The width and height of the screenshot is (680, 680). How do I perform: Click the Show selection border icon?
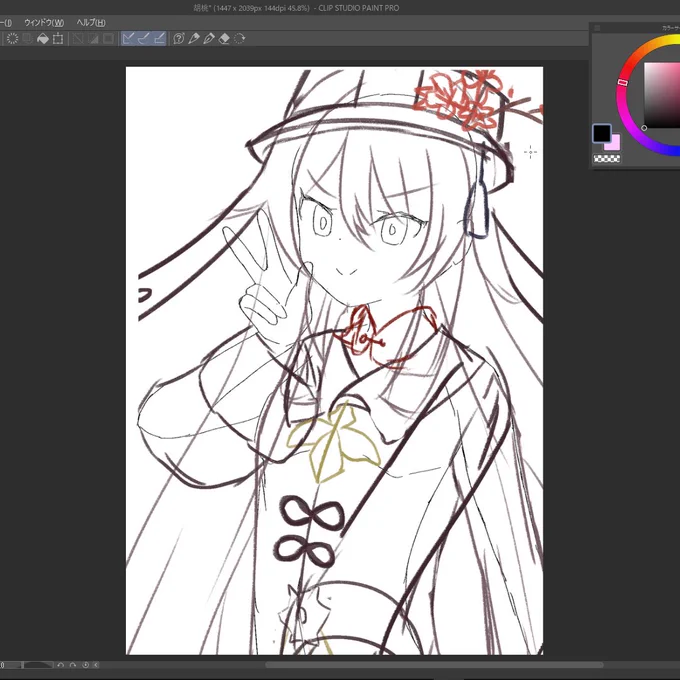[108, 39]
